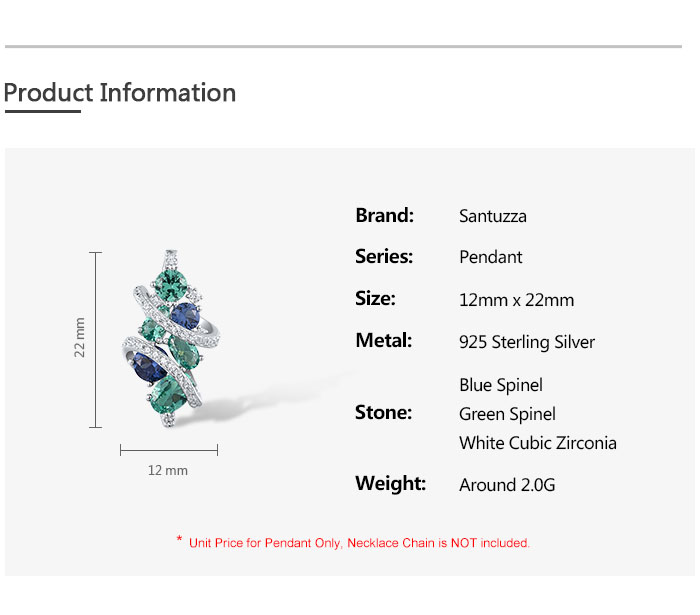Select the 12mm x 22mm size value
Image resolution: width=700 pixels, height=615 pixels.
click(517, 300)
